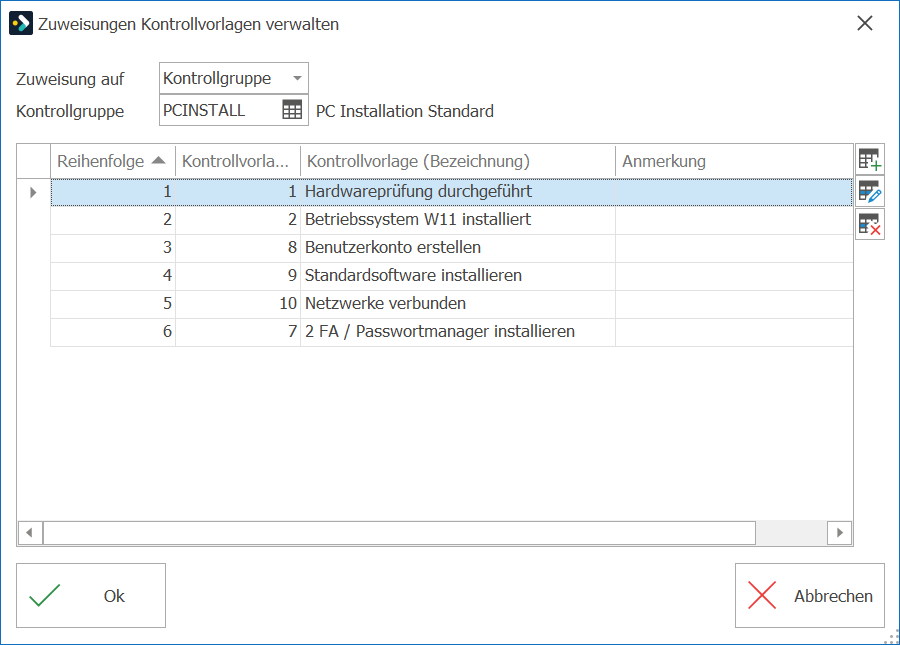This screenshot has height=645, width=900.
Task: Sort by the Reihenfolge column header
Action: coord(112,161)
